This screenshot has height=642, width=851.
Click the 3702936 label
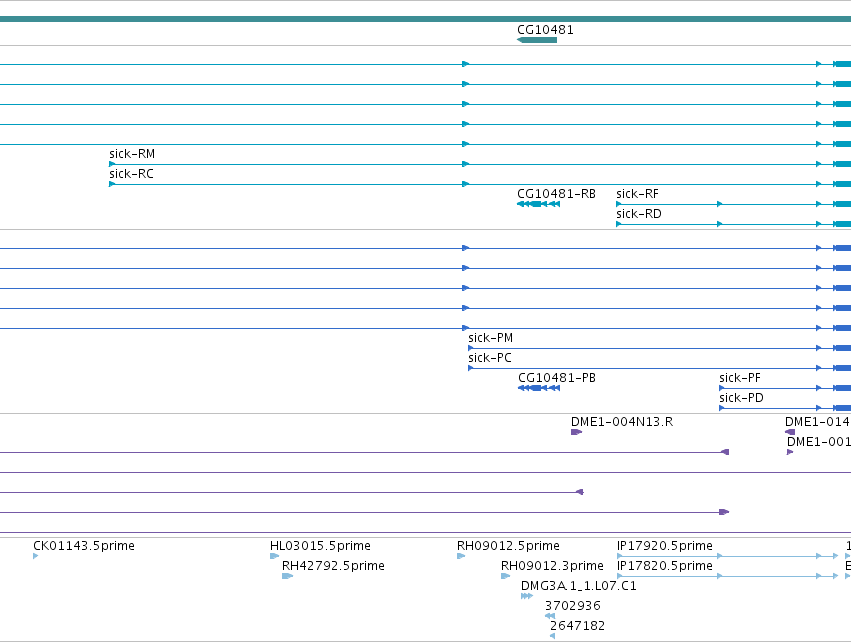tap(573, 606)
